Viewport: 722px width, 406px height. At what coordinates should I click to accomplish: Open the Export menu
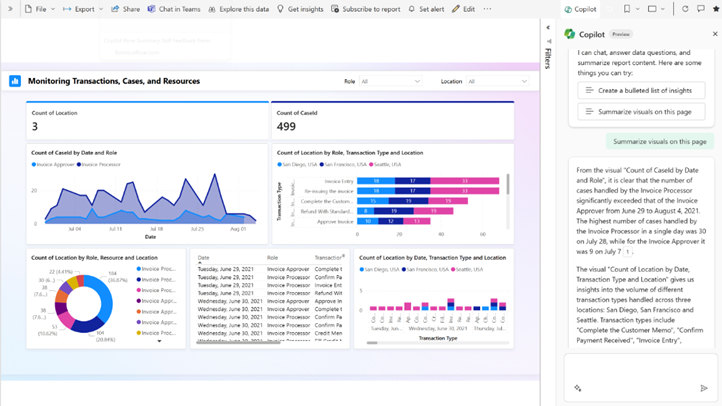coord(83,9)
